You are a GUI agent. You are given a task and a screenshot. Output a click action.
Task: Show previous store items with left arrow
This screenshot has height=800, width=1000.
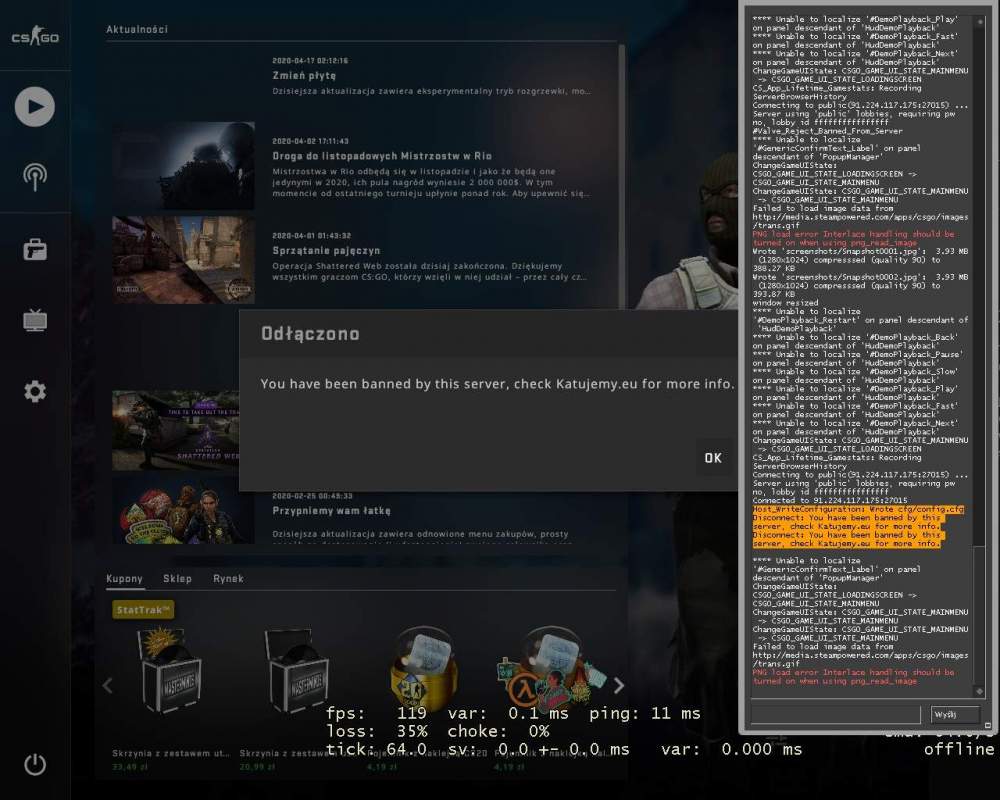[x=108, y=686]
